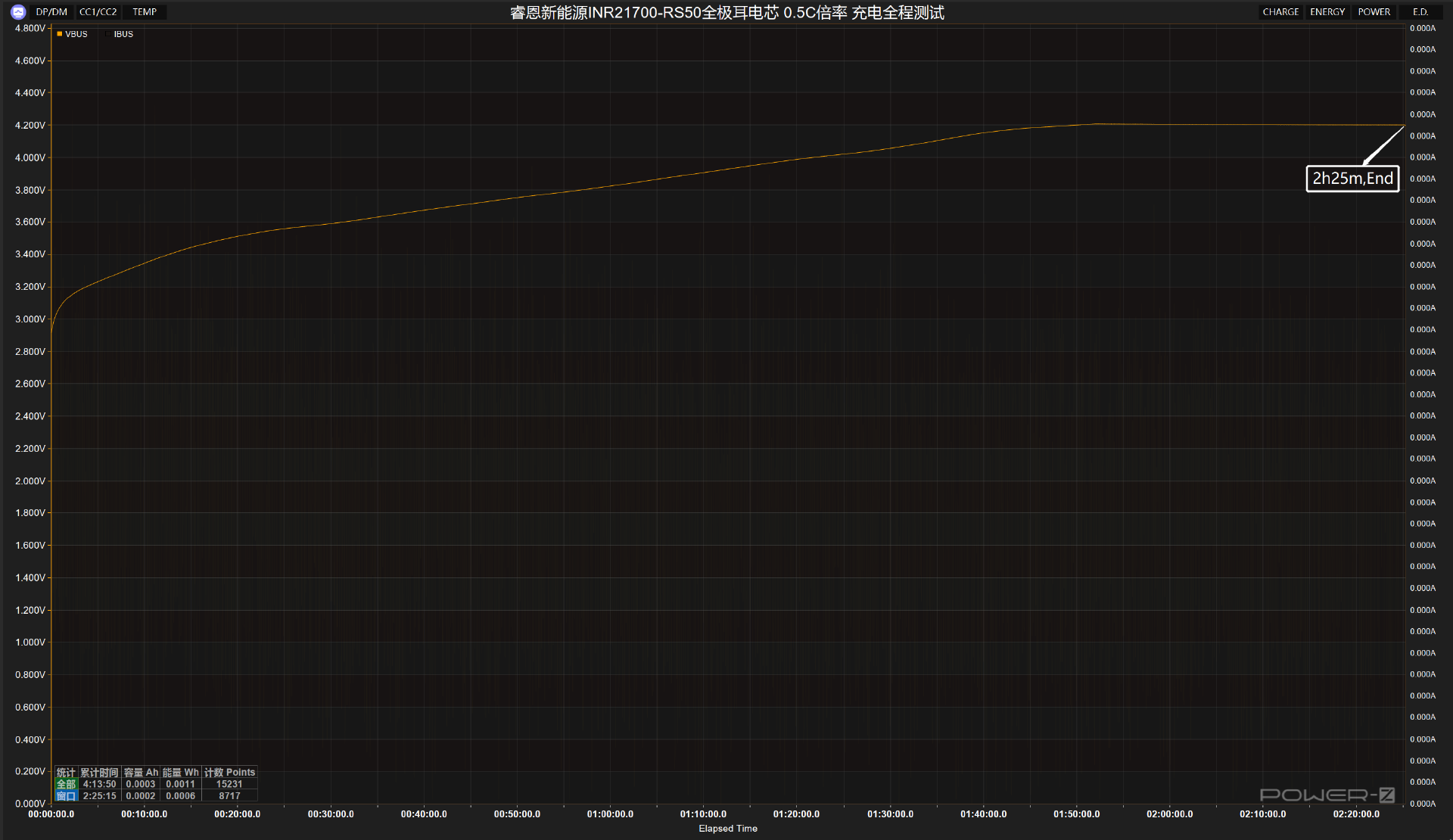
Task: Switch to the POWER tab
Action: [1374, 12]
